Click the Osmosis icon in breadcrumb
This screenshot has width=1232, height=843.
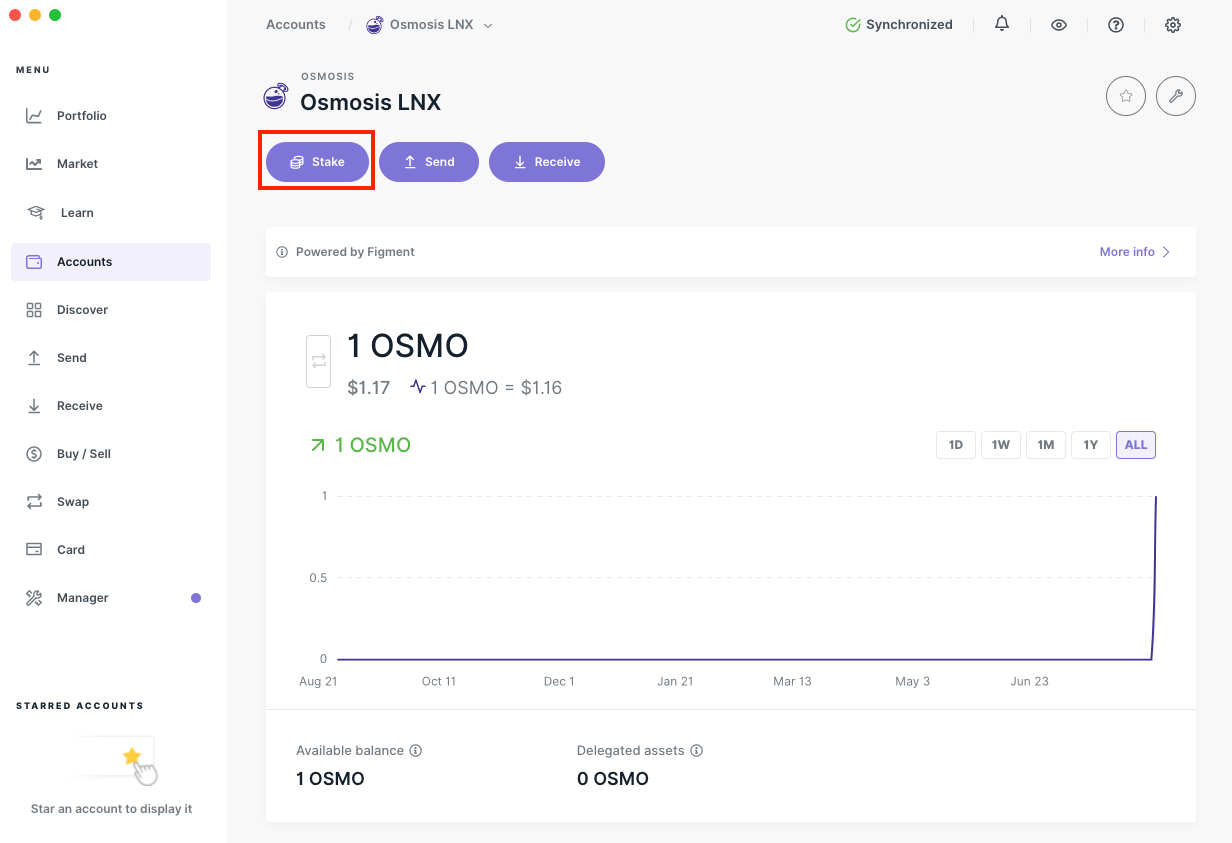point(375,25)
